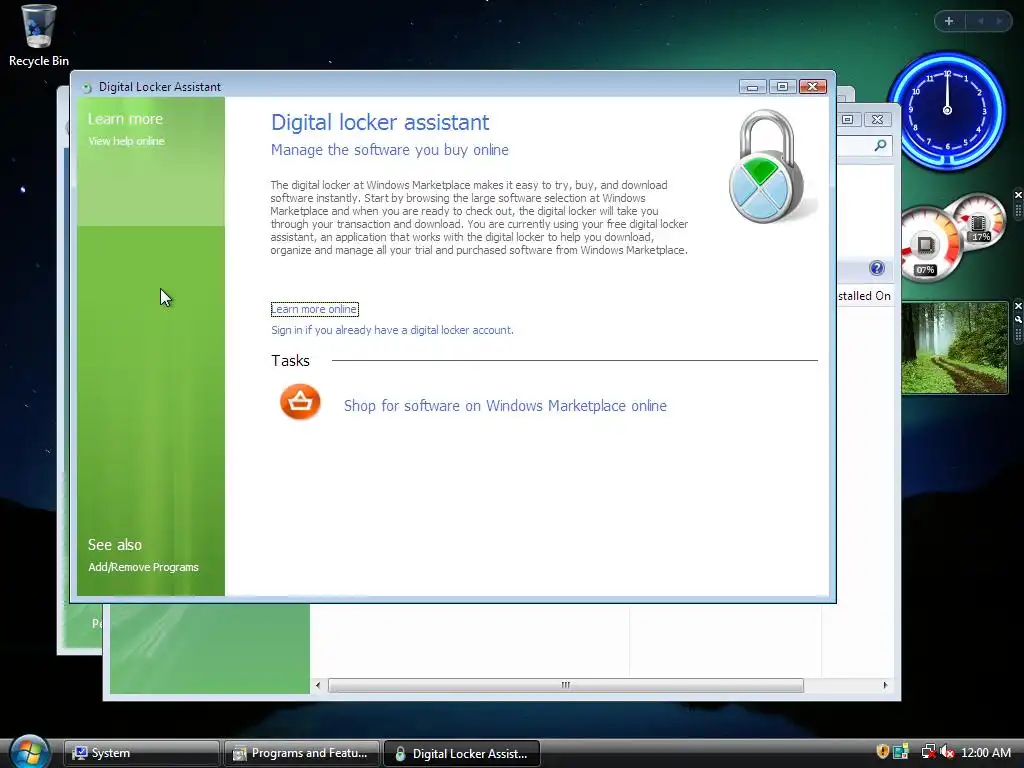Click the Windows Sidebar tray icon
Image resolution: width=1024 pixels, height=768 pixels.
901,752
